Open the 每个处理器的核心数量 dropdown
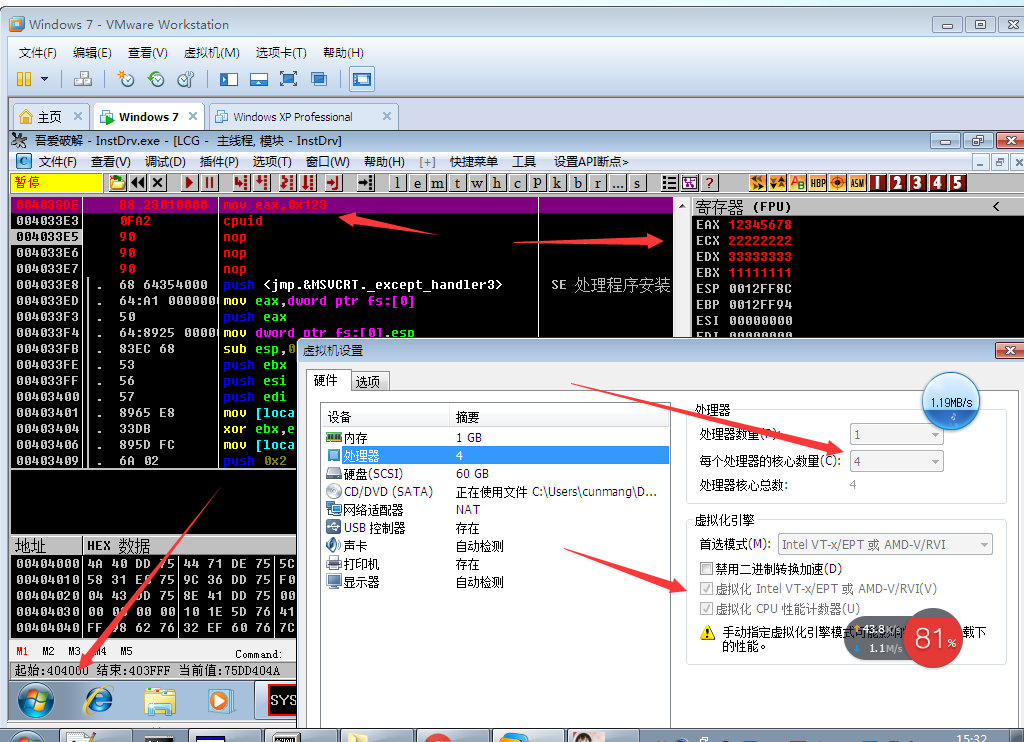Screen dimensions: 1024x742 point(897,461)
